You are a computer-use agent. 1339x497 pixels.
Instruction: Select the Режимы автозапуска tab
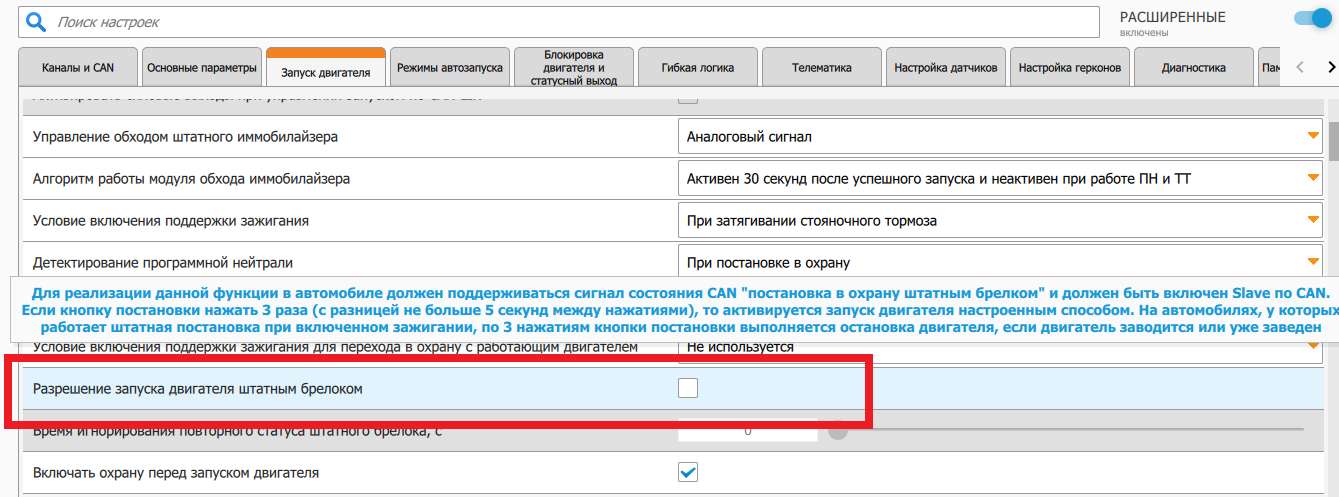pyautogui.click(x=450, y=68)
